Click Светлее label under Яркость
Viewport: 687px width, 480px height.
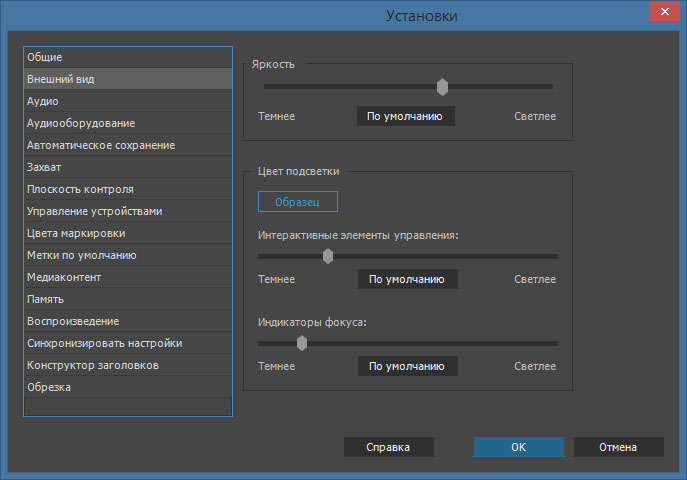pyautogui.click(x=535, y=116)
